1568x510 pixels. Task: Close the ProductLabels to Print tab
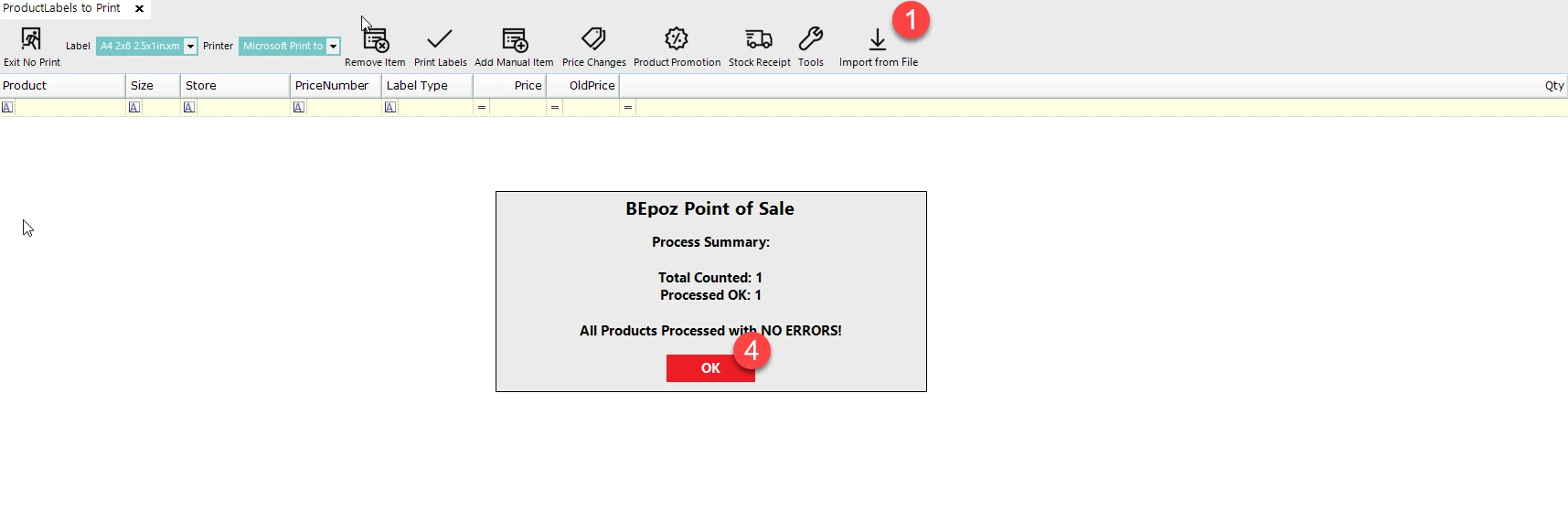tap(140, 8)
